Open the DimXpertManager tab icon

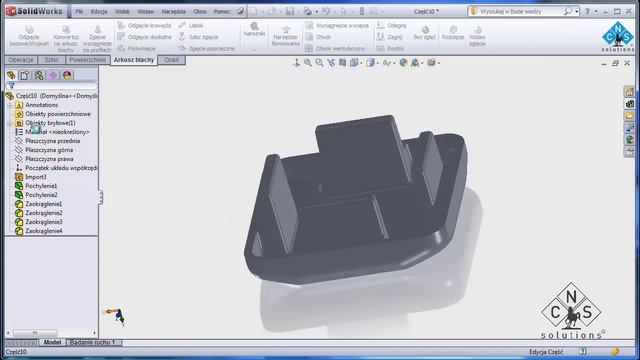coord(53,75)
